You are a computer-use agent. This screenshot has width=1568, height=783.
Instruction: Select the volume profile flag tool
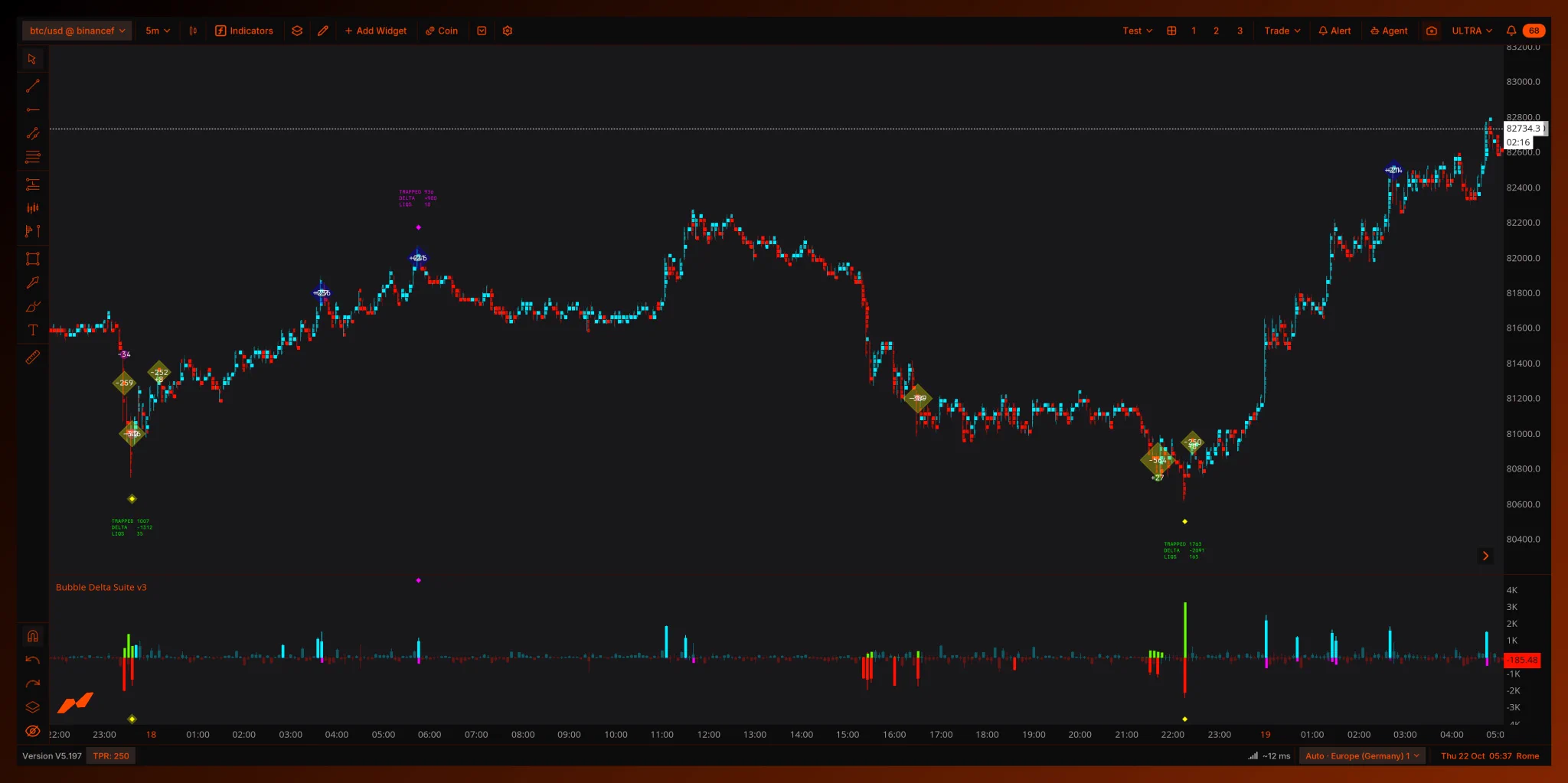click(32, 231)
